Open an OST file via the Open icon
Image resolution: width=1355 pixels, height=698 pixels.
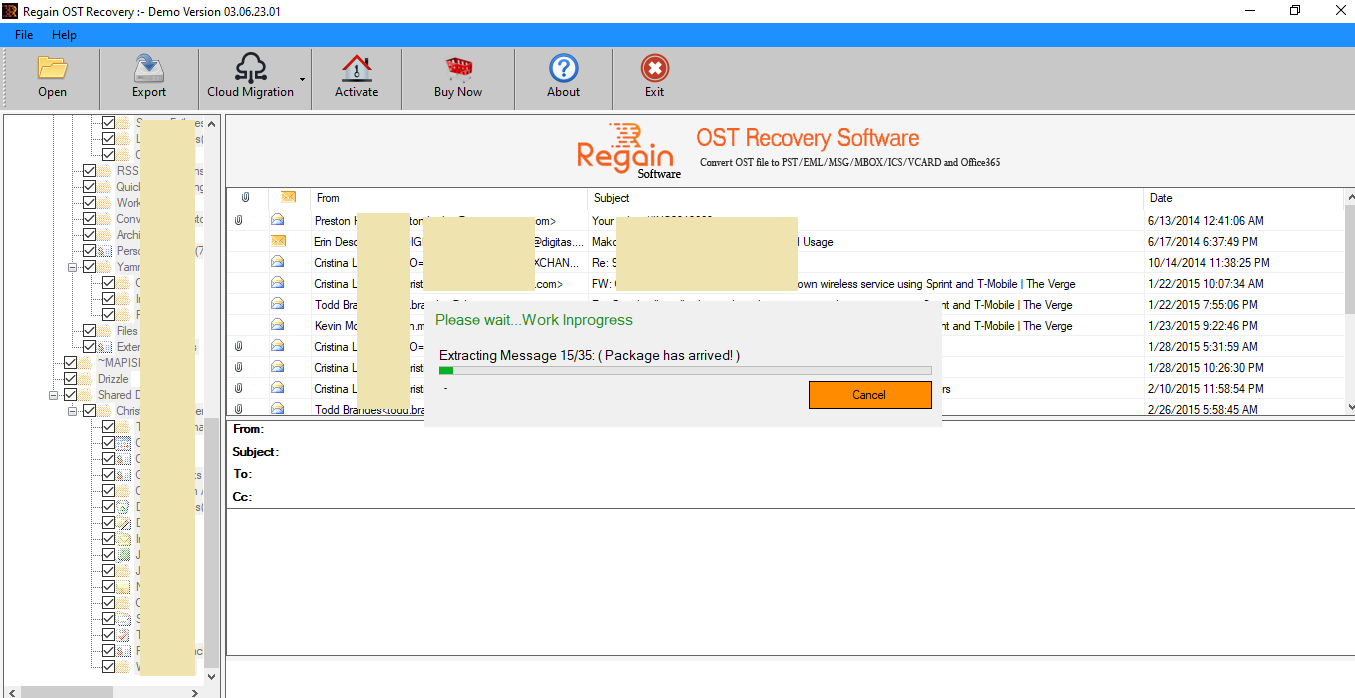tap(52, 76)
